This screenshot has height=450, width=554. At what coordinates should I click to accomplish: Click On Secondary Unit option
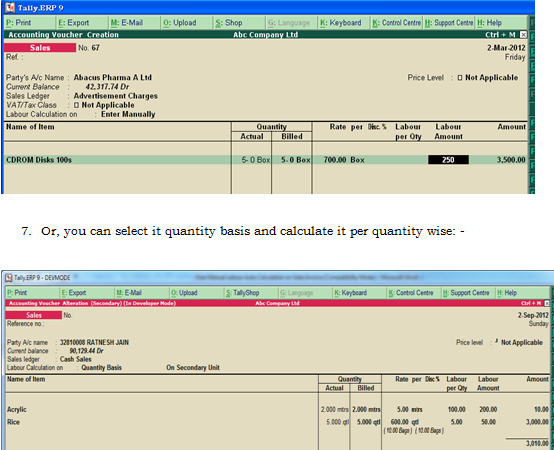point(193,368)
